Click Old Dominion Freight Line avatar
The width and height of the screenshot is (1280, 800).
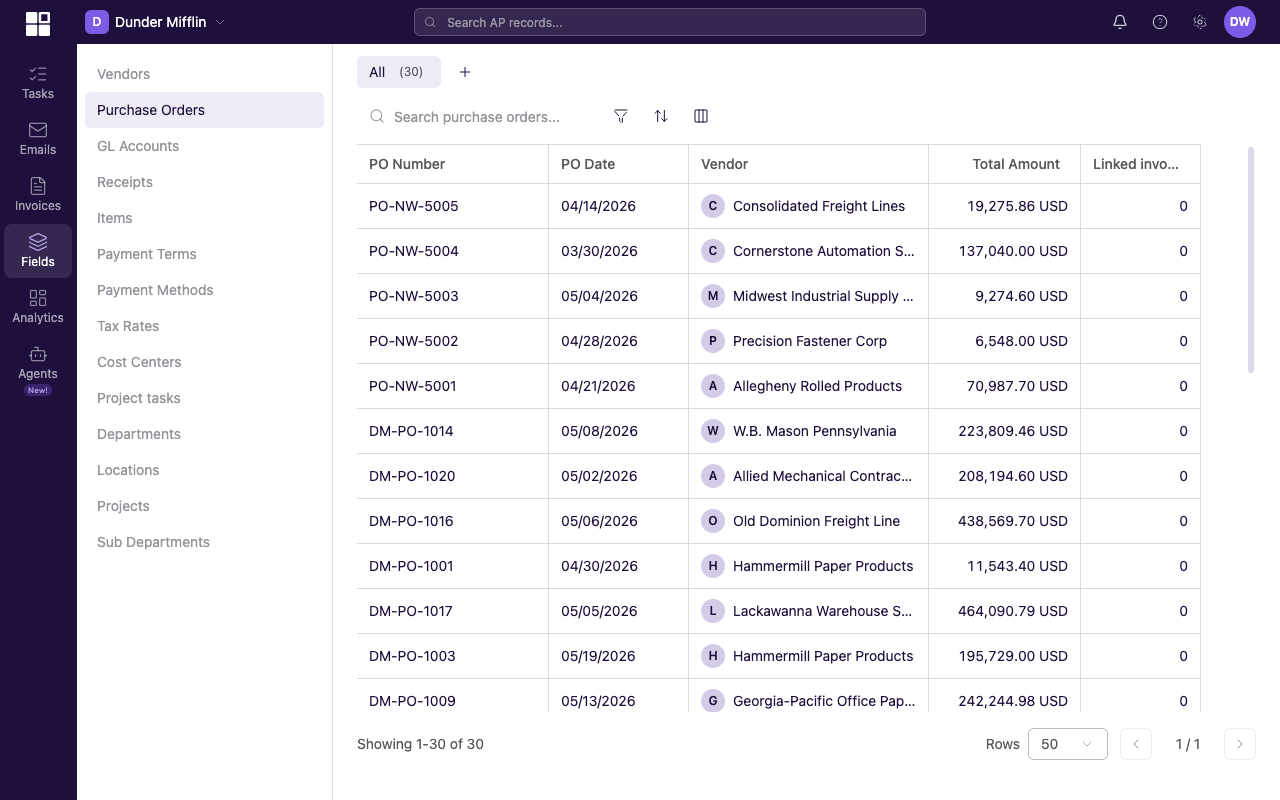click(x=713, y=521)
